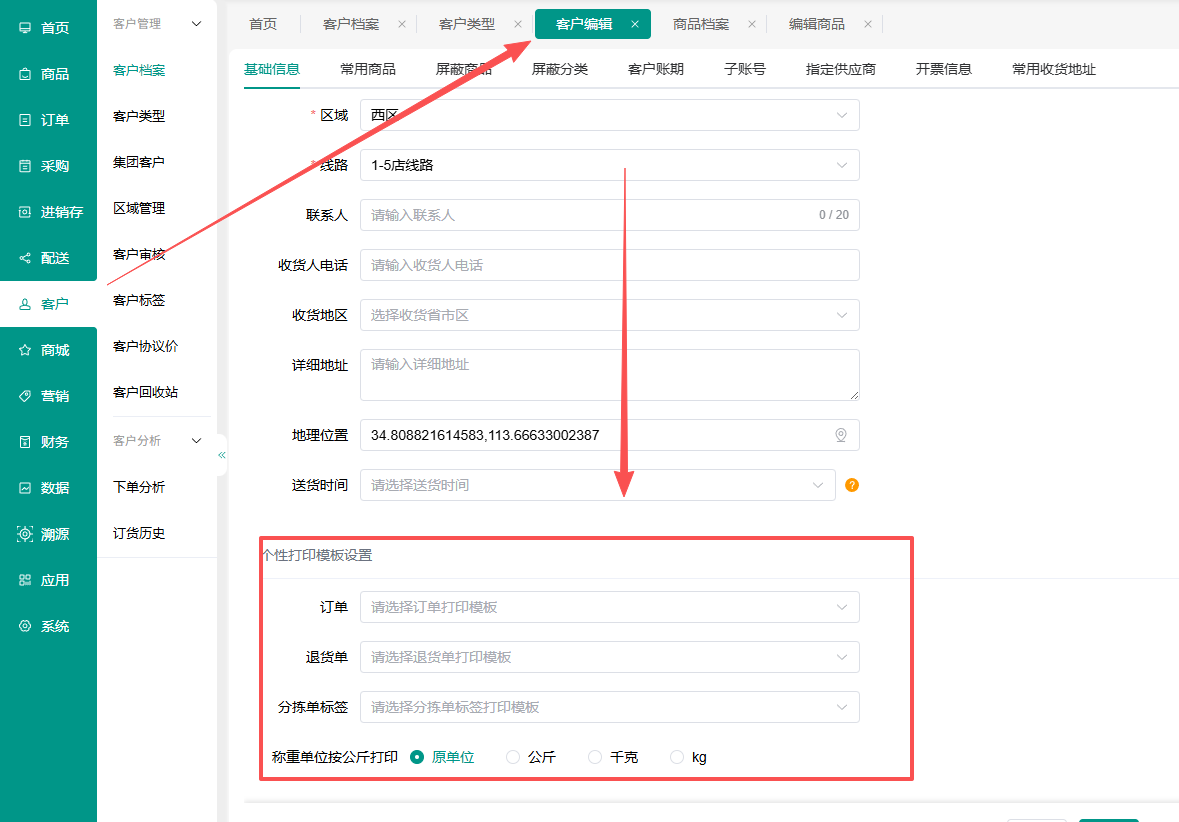This screenshot has width=1179, height=822.
Task: Open the 客户账期 tab
Action: point(656,69)
